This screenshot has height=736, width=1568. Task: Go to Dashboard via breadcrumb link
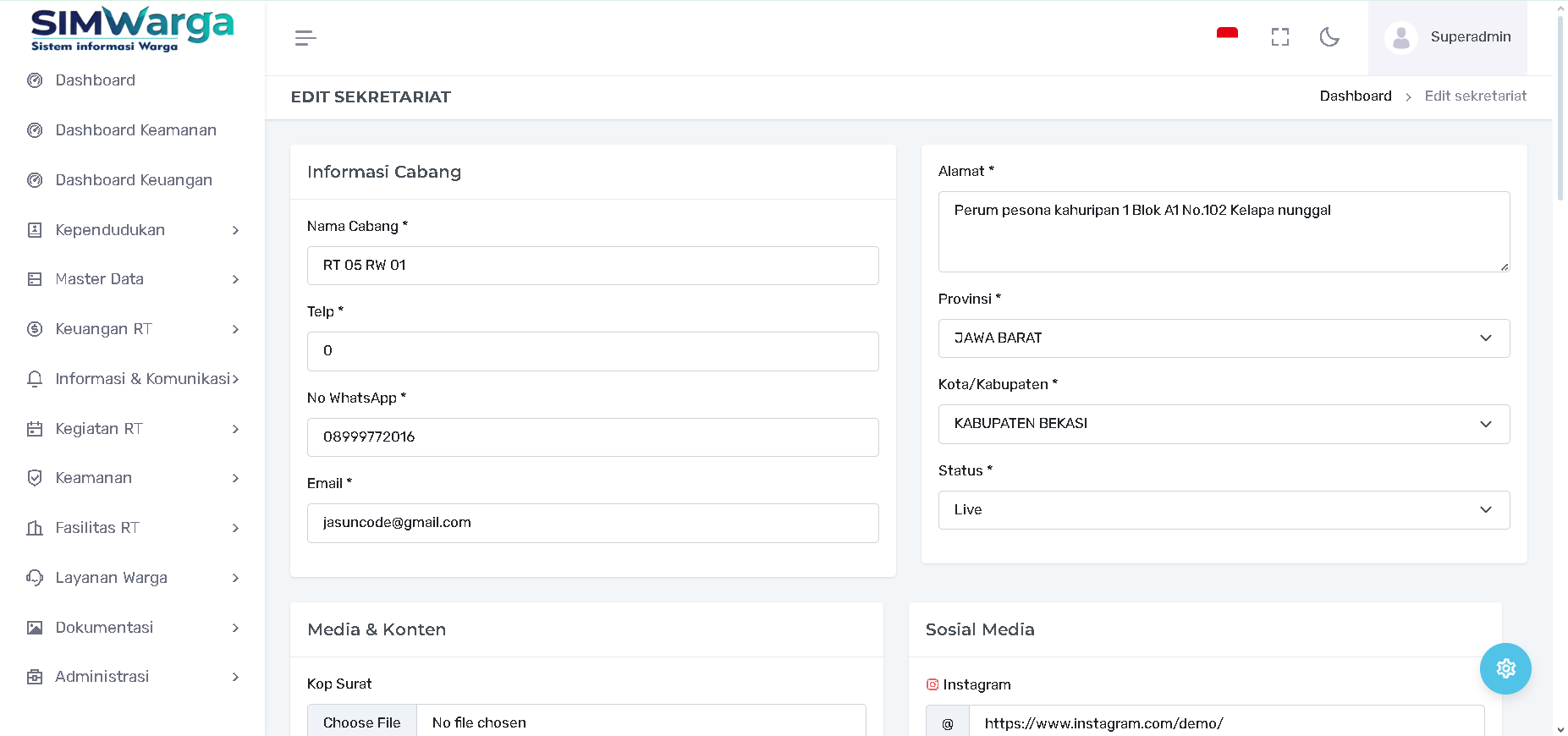1355,96
